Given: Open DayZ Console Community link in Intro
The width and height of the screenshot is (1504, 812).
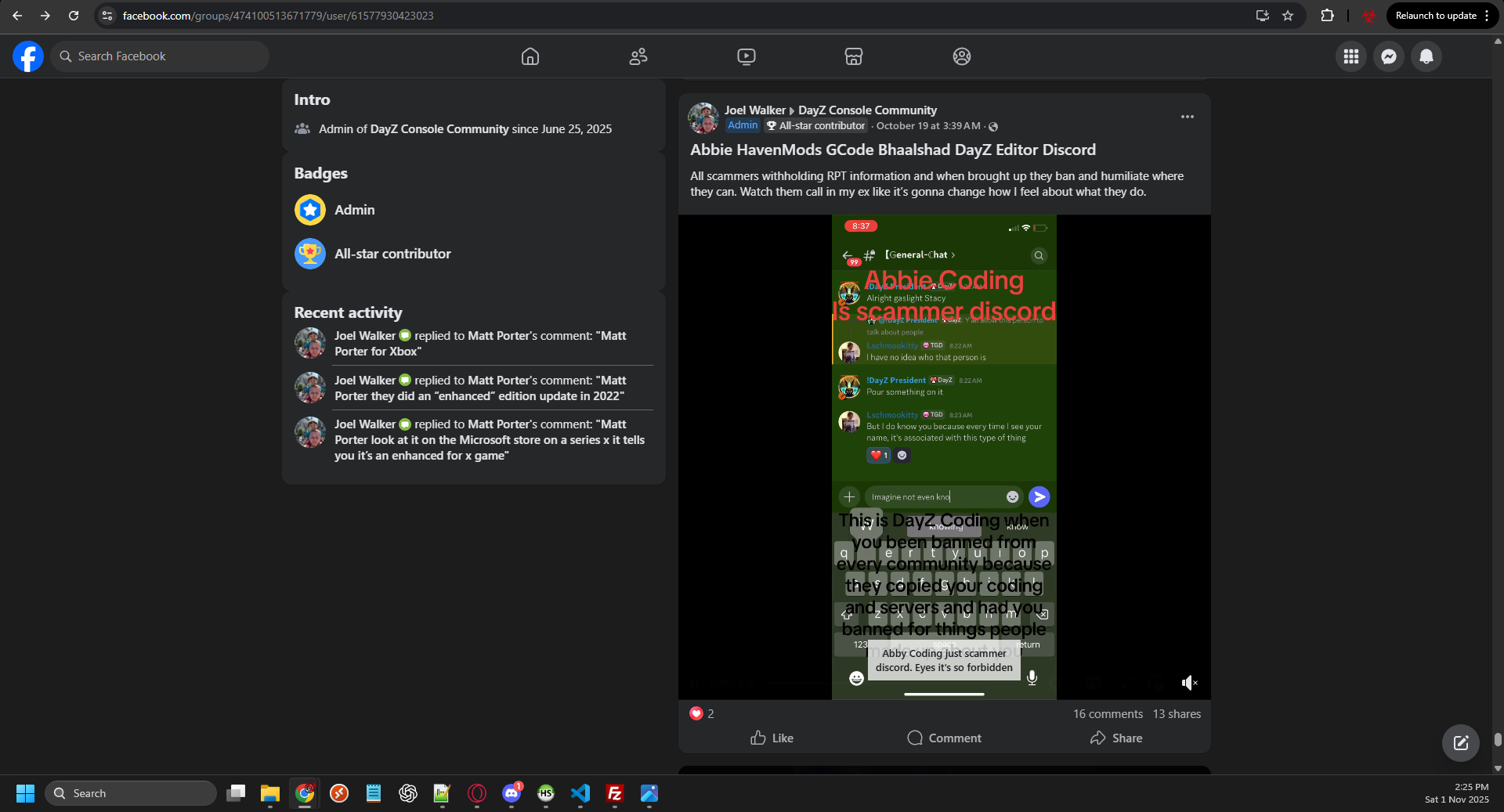Looking at the screenshot, I should click(x=439, y=129).
